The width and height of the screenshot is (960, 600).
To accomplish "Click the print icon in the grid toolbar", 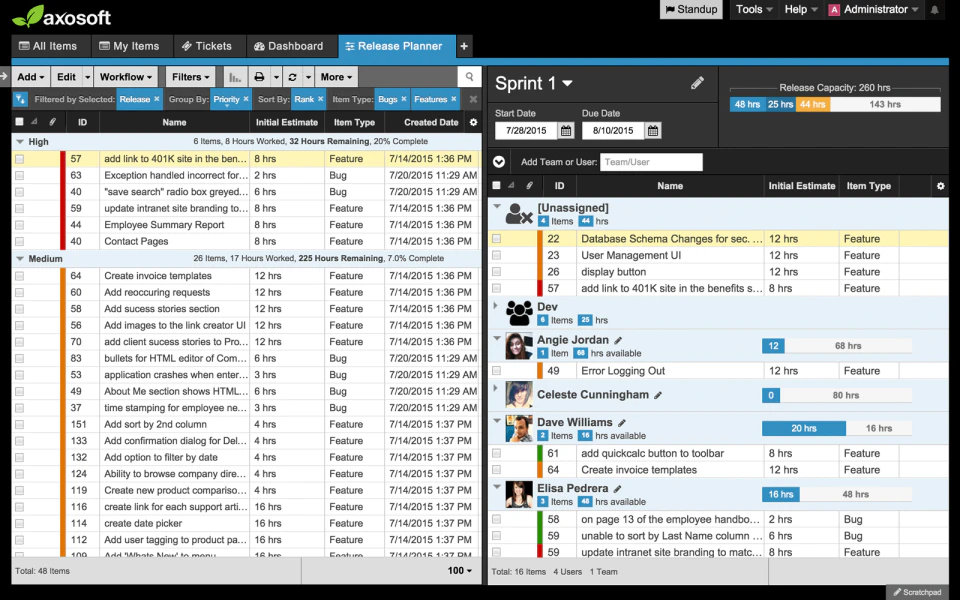I will [260, 77].
